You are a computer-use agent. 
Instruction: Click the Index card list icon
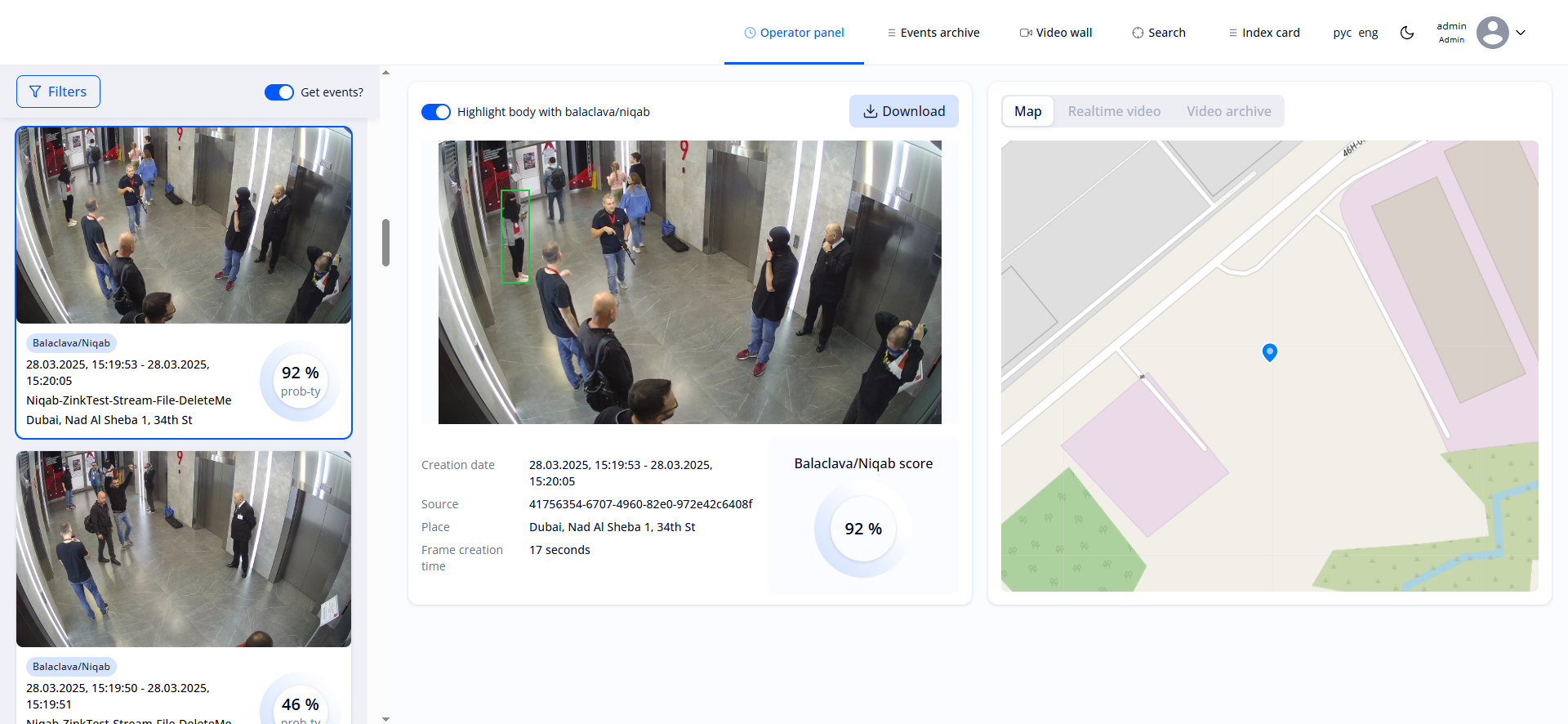click(1233, 33)
